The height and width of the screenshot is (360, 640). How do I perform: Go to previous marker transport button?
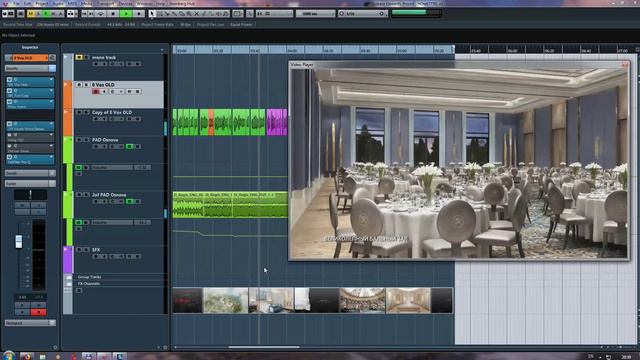[84, 13]
